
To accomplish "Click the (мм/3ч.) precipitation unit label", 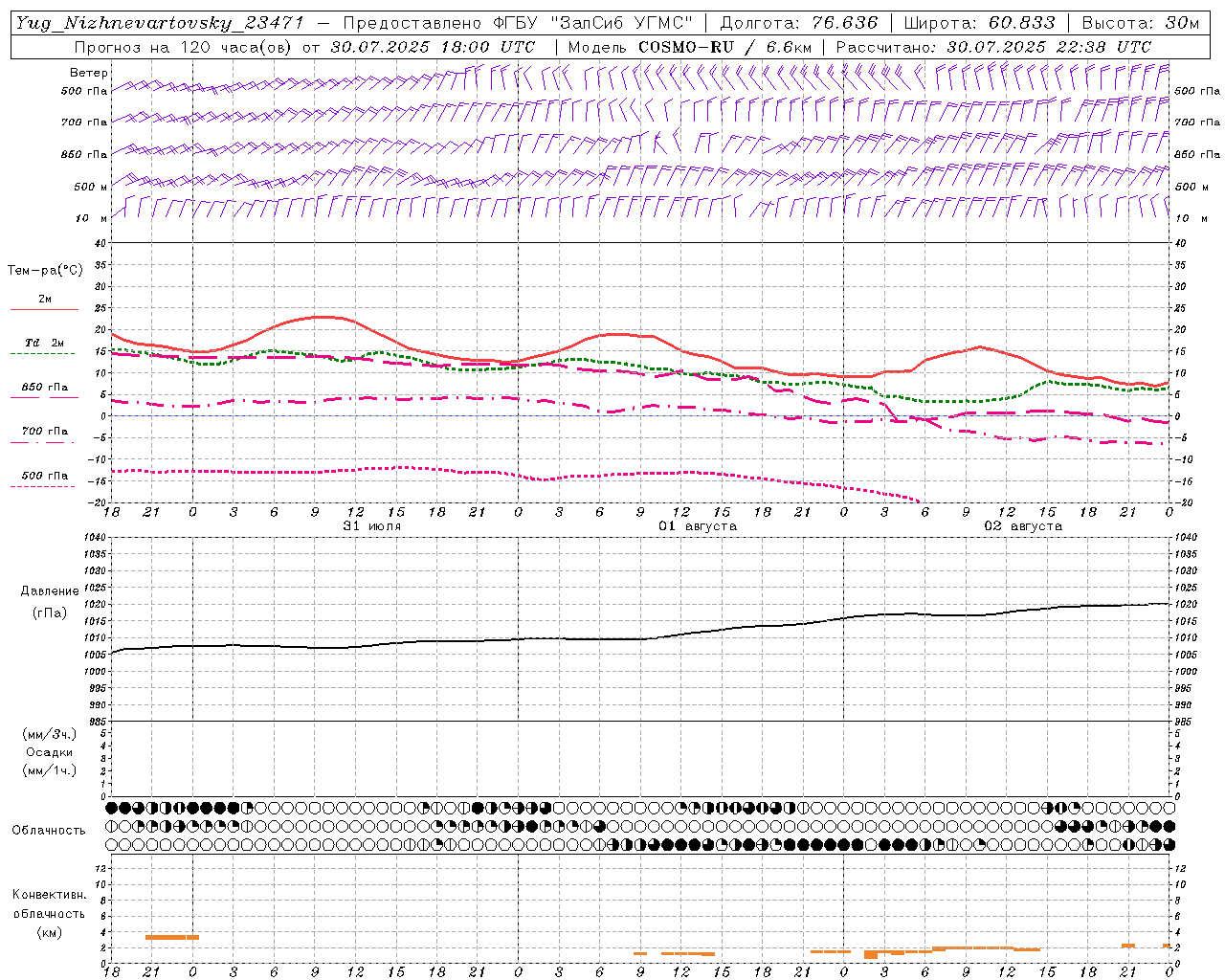I will pyautogui.click(x=50, y=734).
